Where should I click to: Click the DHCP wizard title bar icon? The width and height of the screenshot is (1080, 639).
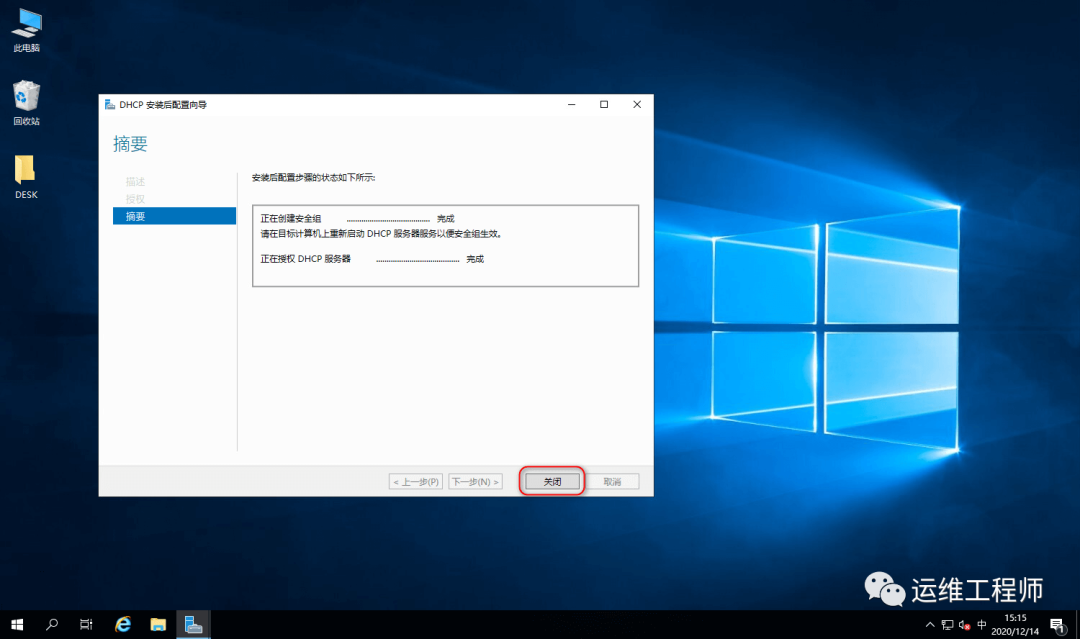110,105
